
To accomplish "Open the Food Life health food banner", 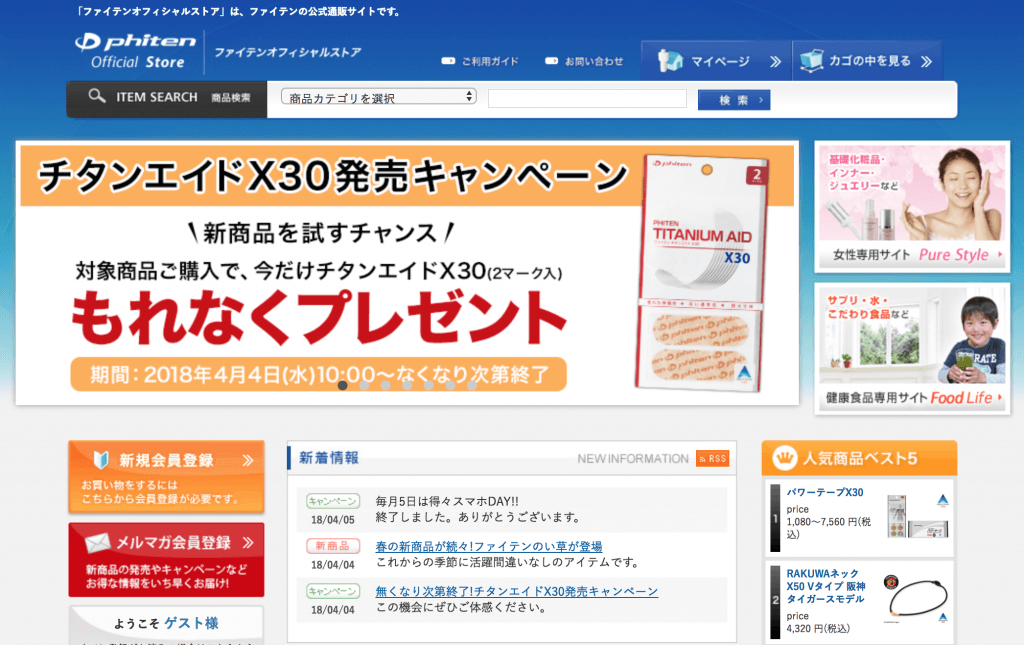I will coord(912,349).
